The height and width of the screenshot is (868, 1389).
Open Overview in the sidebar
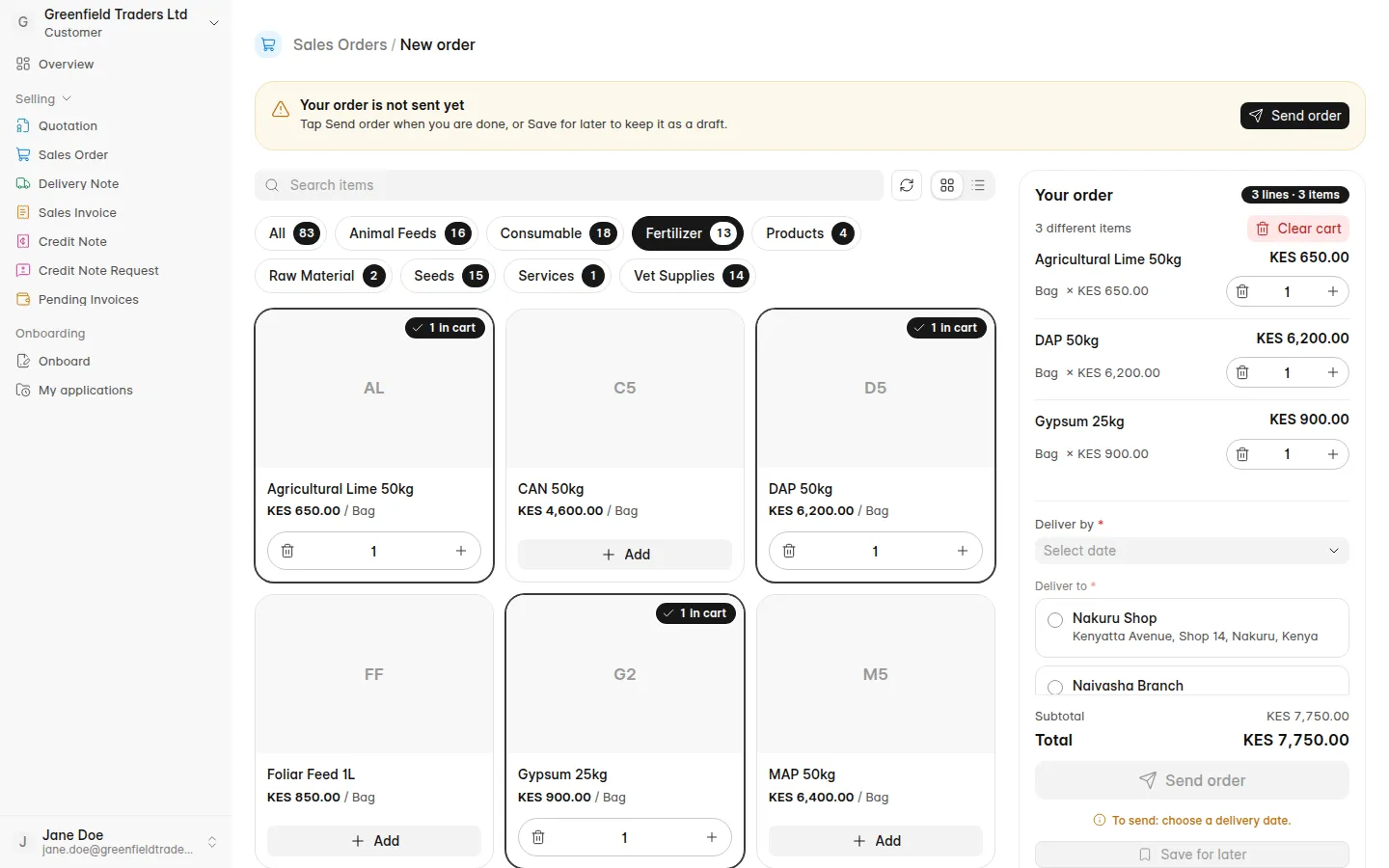(x=116, y=65)
